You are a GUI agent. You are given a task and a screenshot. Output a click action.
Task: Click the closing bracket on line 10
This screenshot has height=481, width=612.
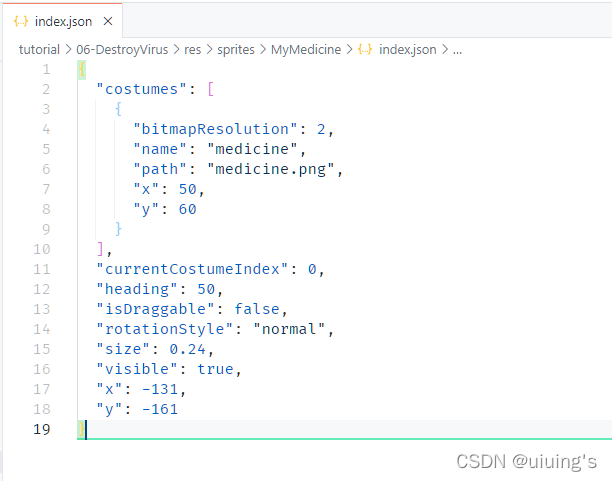[101, 249]
